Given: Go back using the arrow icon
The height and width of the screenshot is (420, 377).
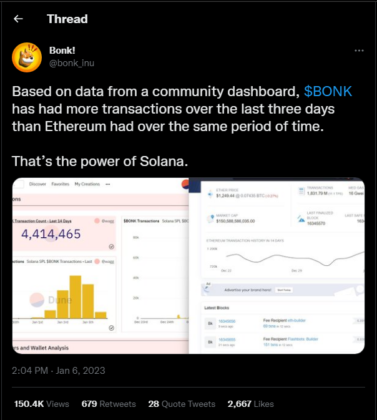Looking at the screenshot, I should tap(18, 19).
